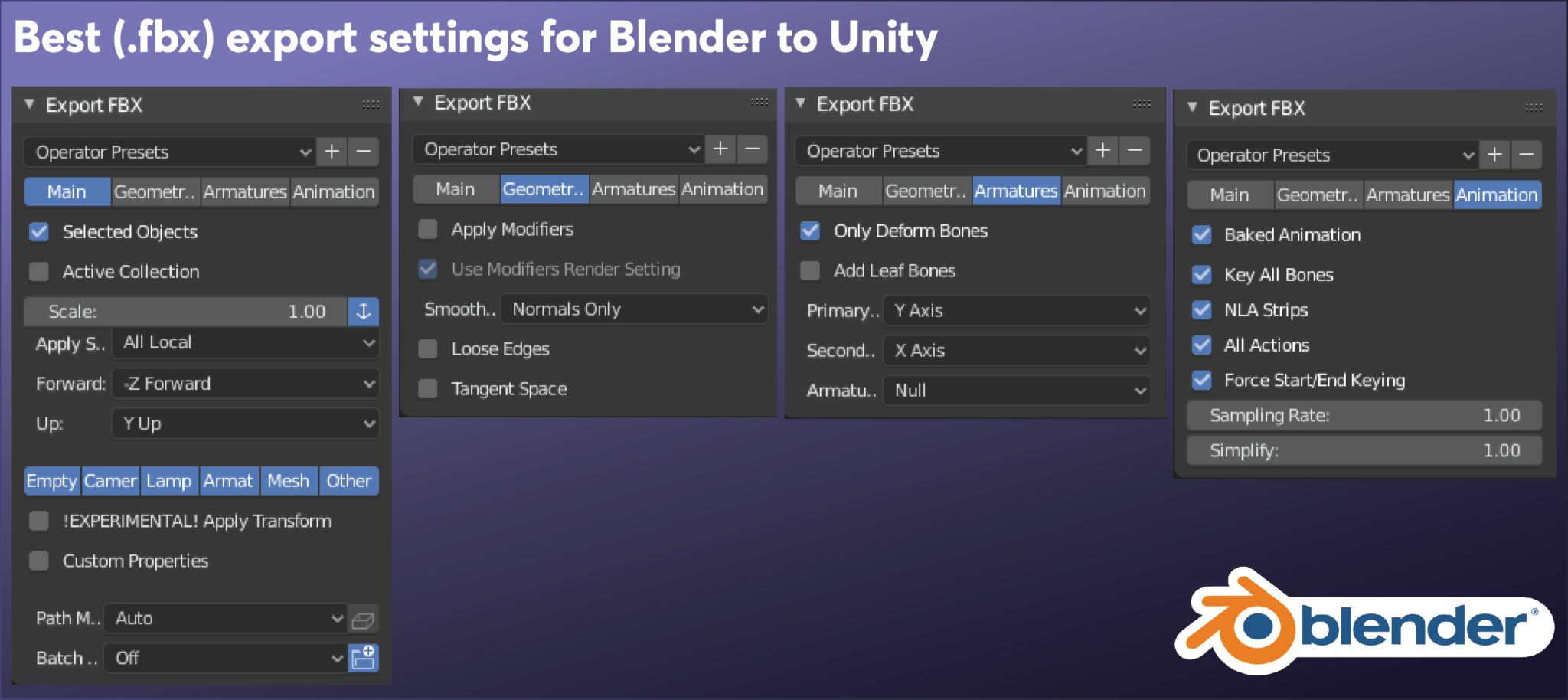The width and height of the screenshot is (1568, 700).
Task: Toggle Mesh object type button
Action: click(289, 481)
